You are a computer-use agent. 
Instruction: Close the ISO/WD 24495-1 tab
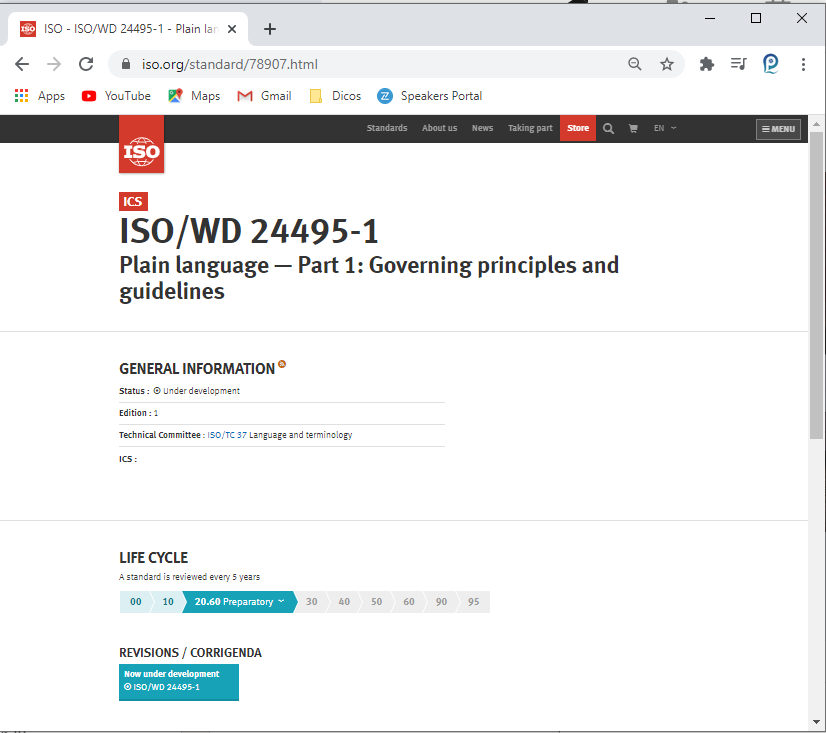point(232,29)
